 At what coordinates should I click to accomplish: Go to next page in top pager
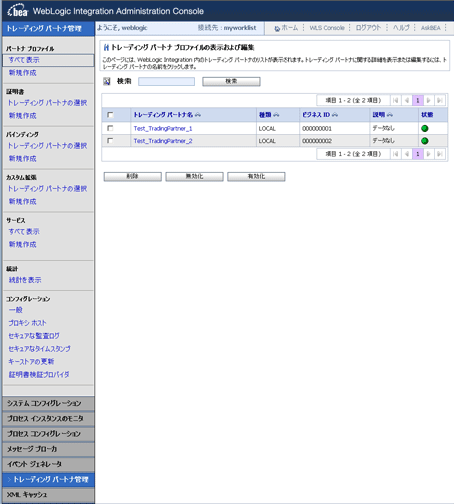point(429,100)
